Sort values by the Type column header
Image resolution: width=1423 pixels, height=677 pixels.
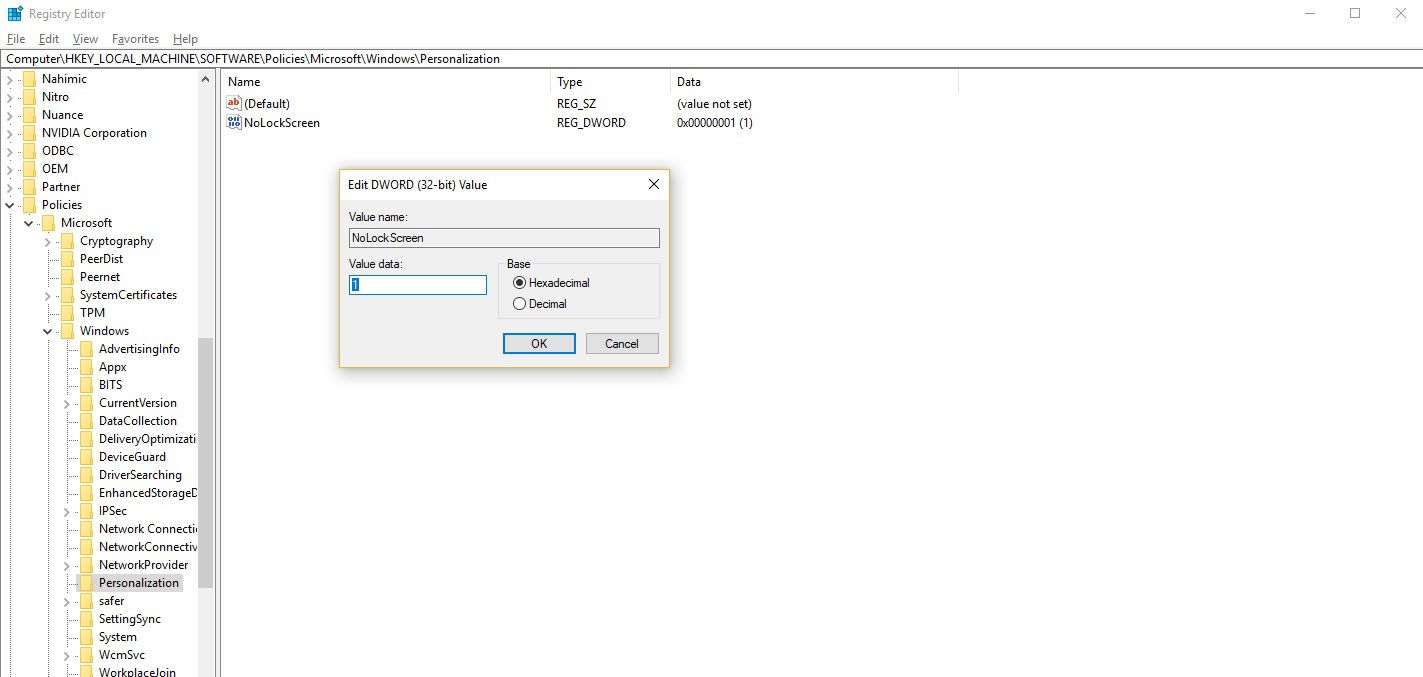[x=610, y=82]
